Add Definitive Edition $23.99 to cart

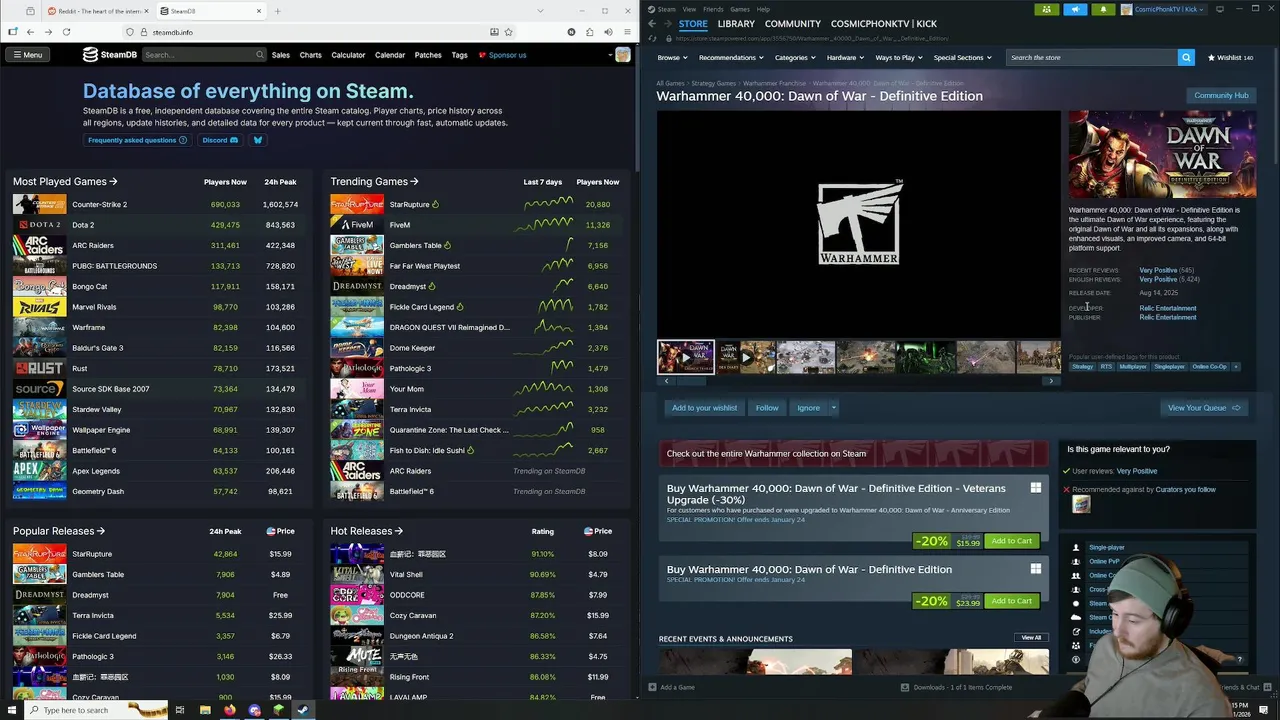[1011, 601]
